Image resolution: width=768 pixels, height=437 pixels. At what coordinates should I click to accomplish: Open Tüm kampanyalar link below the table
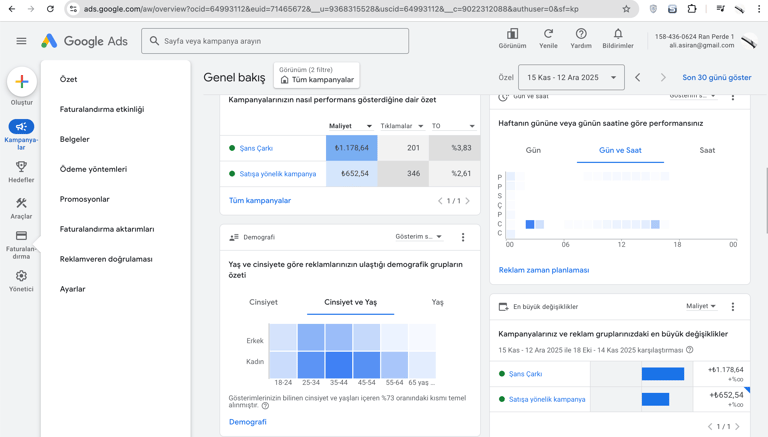tap(260, 200)
